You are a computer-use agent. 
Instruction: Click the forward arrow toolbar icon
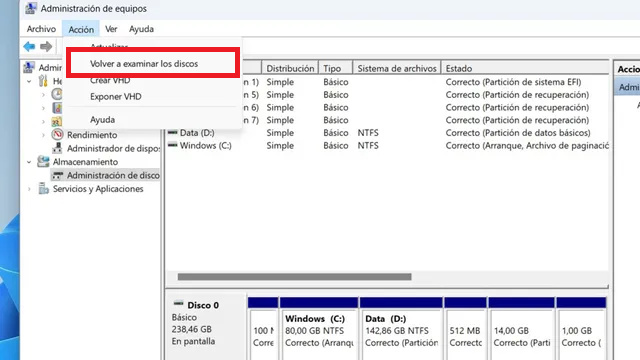[46, 47]
